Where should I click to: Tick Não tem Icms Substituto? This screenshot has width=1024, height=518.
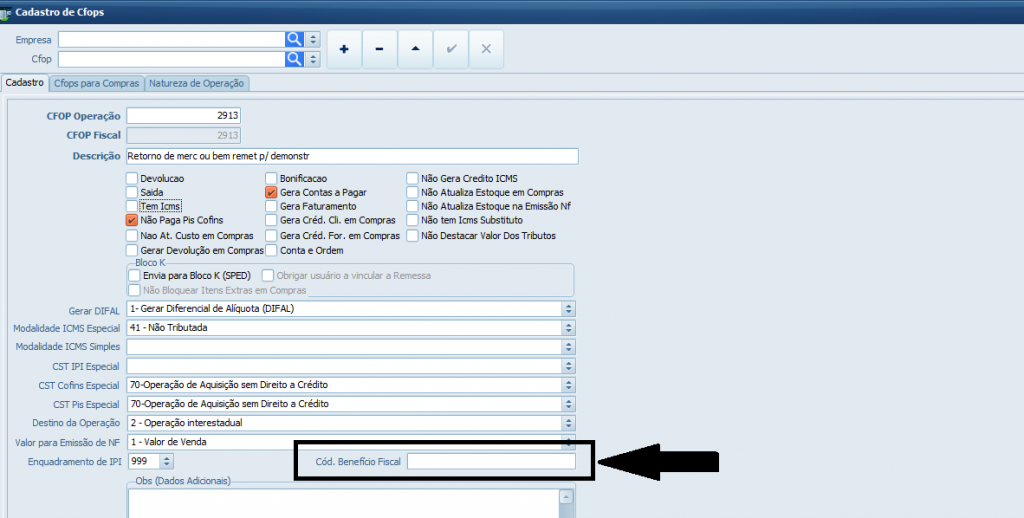tap(412, 220)
